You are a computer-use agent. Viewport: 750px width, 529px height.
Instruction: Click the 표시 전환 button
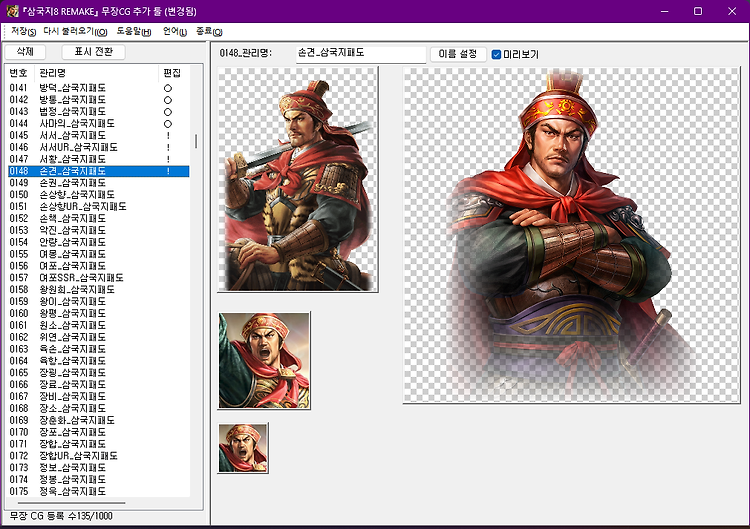(94, 52)
